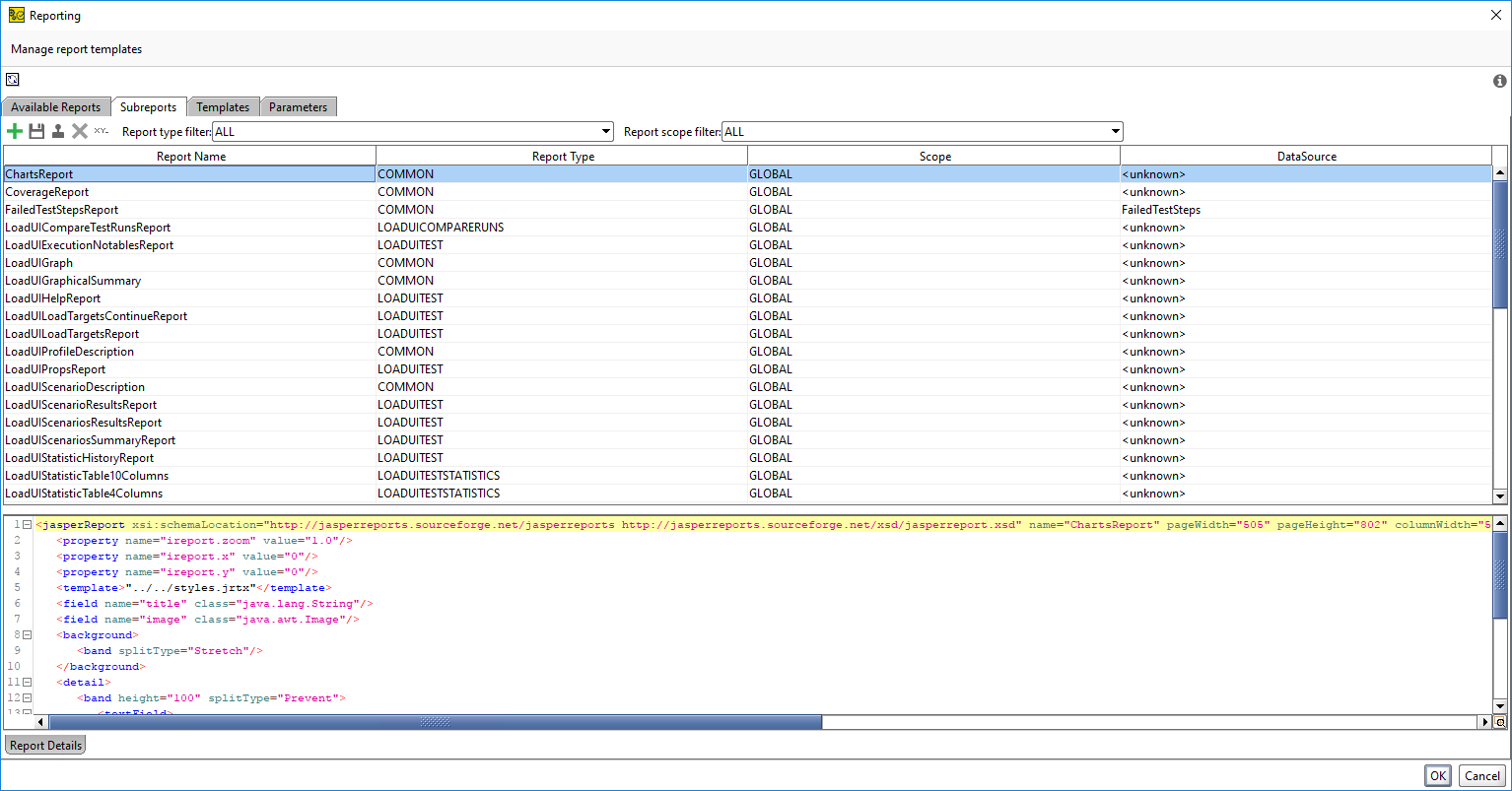The width and height of the screenshot is (1512, 791).
Task: Collapse the background element fold in the editor
Action: click(x=25, y=634)
